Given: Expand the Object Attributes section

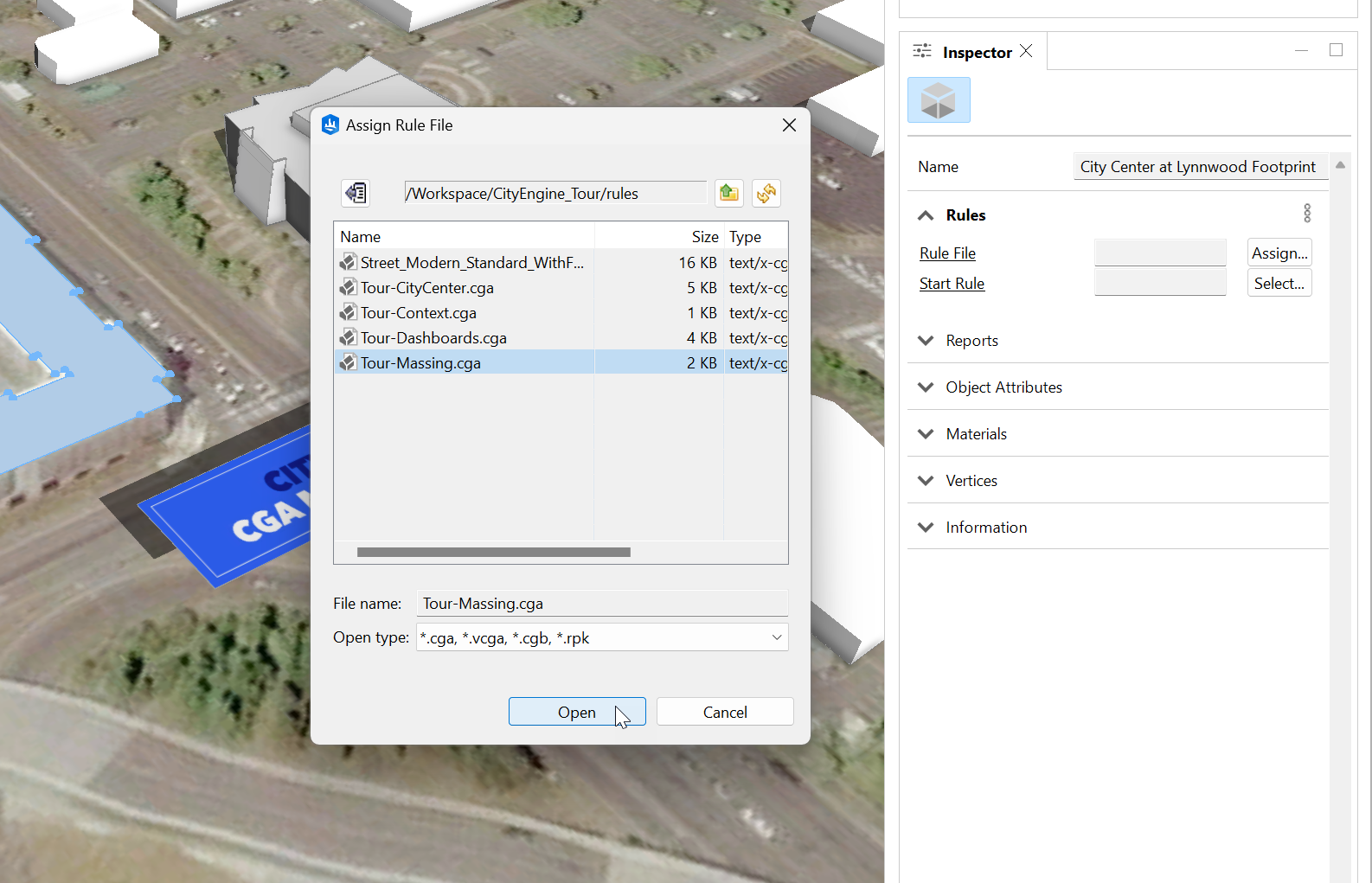Looking at the screenshot, I should [x=926, y=387].
